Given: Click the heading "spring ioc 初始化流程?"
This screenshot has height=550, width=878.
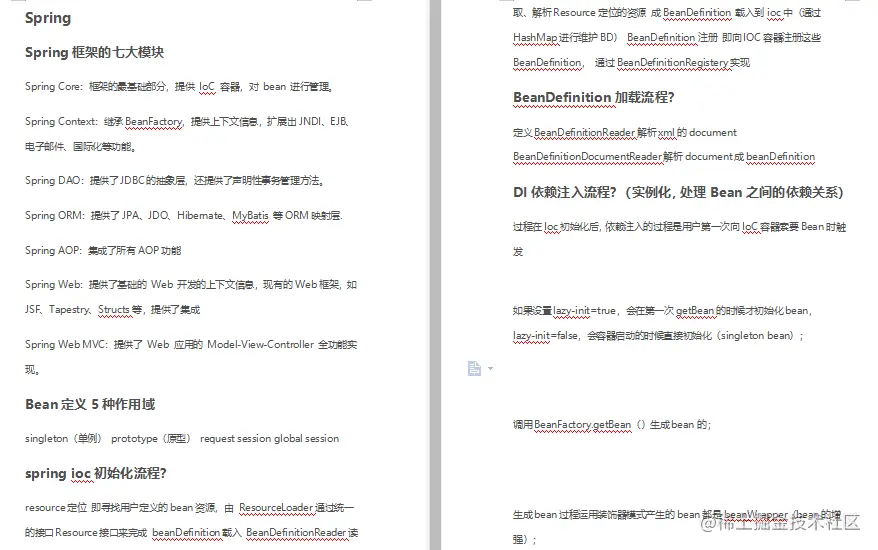Looking at the screenshot, I should [96, 474].
